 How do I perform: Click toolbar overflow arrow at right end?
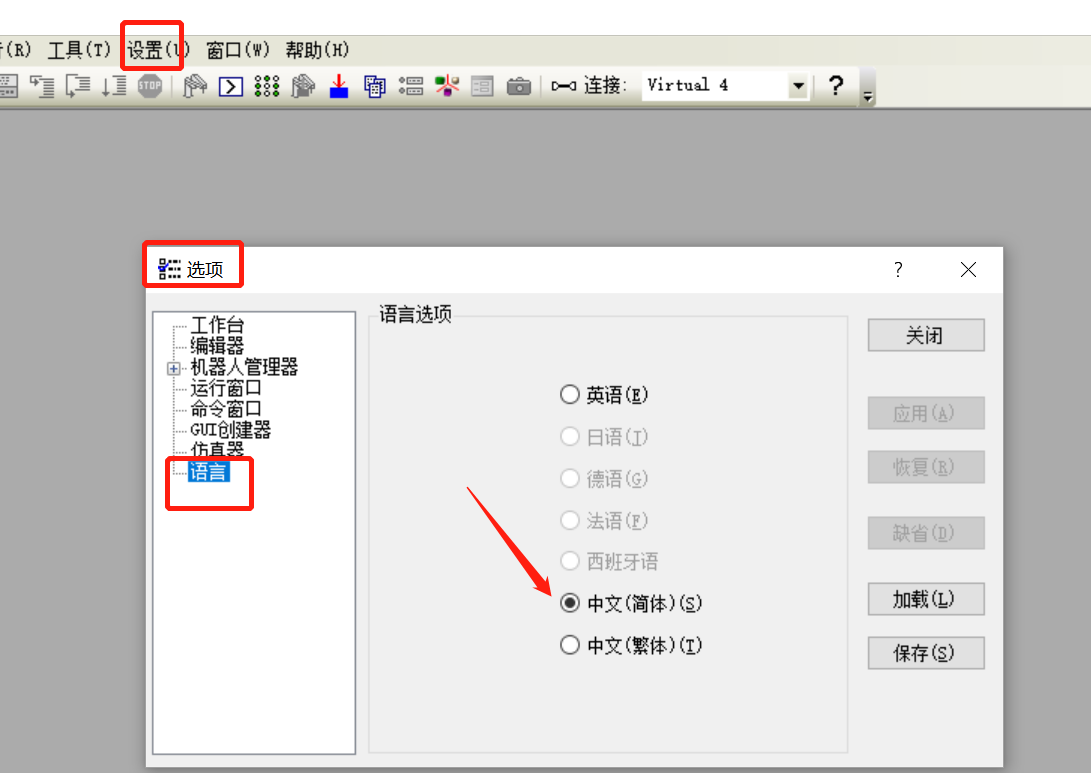point(868,96)
